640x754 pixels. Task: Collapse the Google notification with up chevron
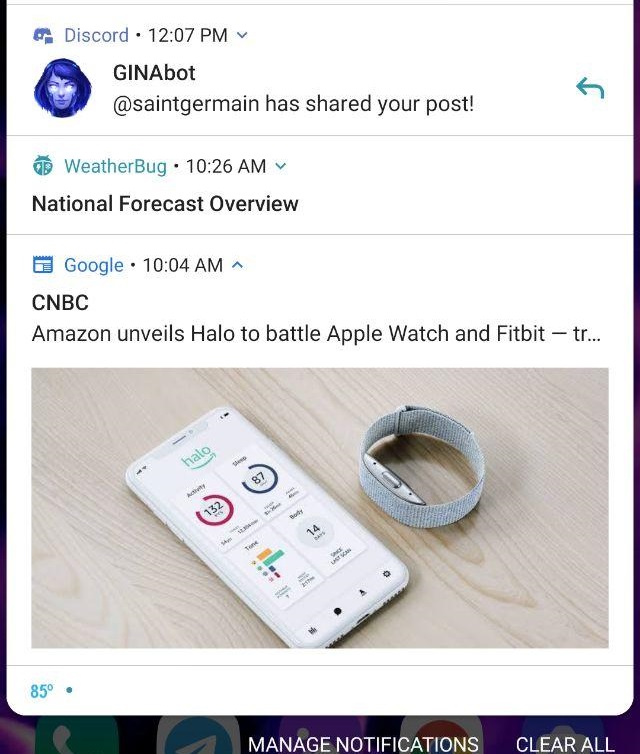pos(238,265)
